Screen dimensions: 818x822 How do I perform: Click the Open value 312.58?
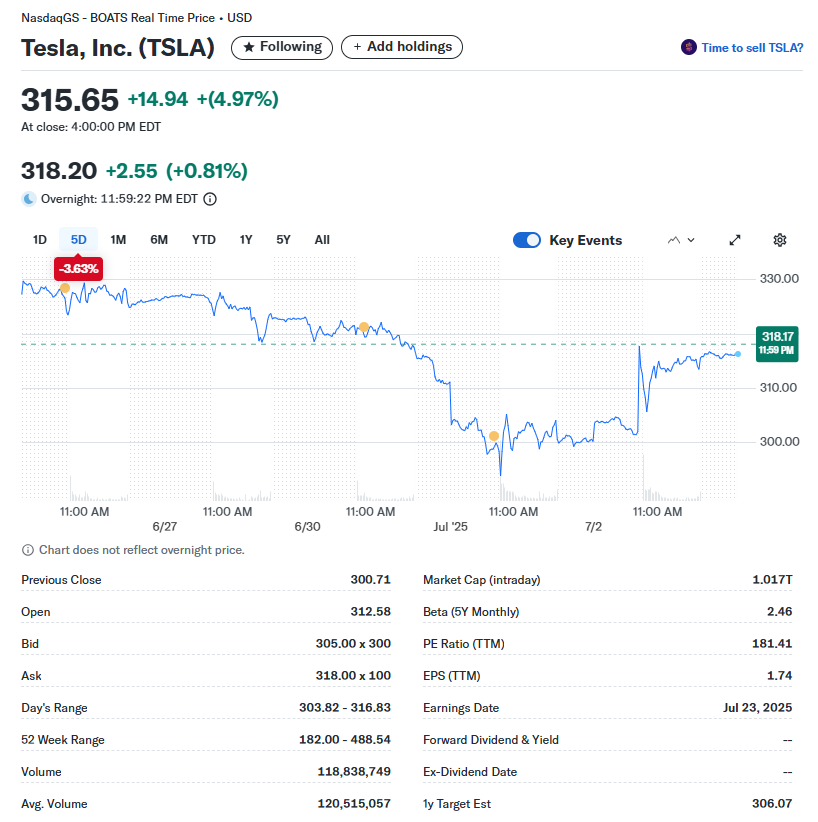[370, 611]
